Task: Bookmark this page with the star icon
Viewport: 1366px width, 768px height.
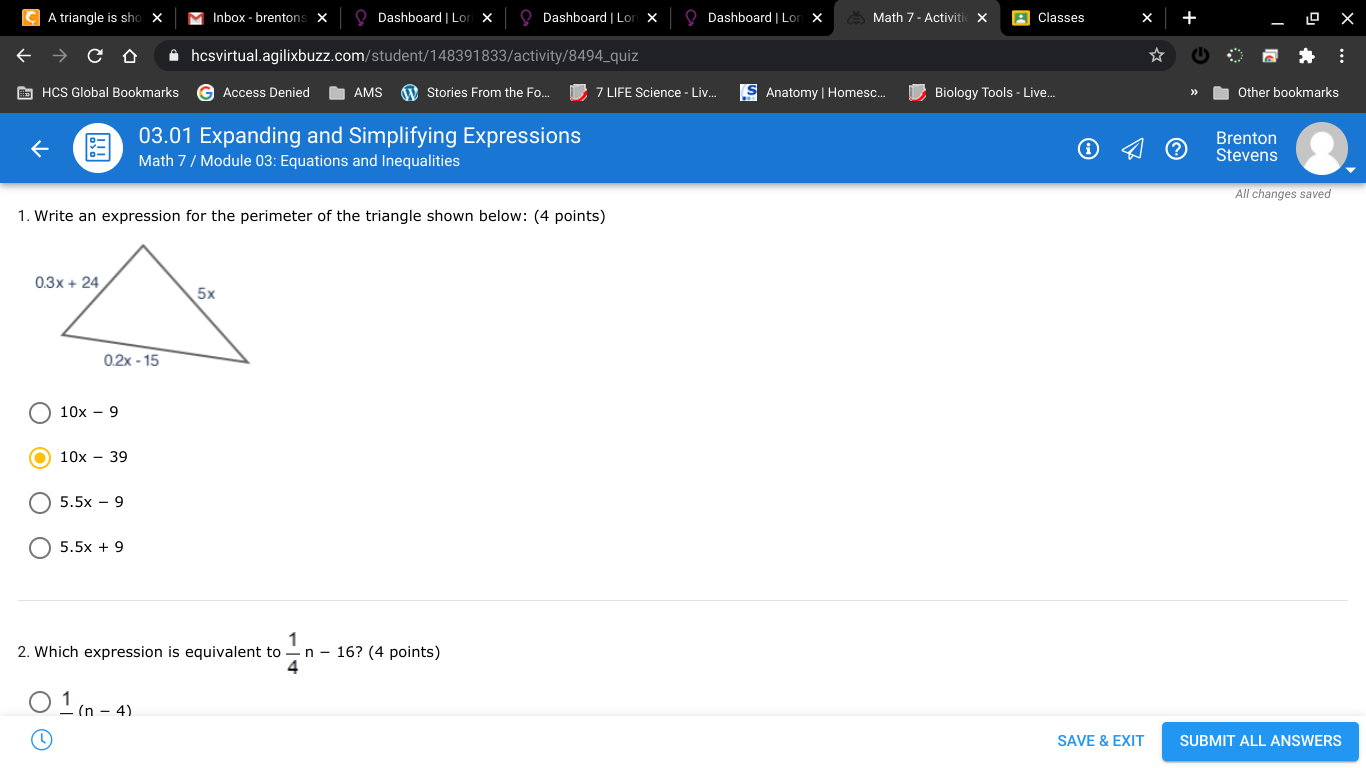Action: (x=1156, y=55)
